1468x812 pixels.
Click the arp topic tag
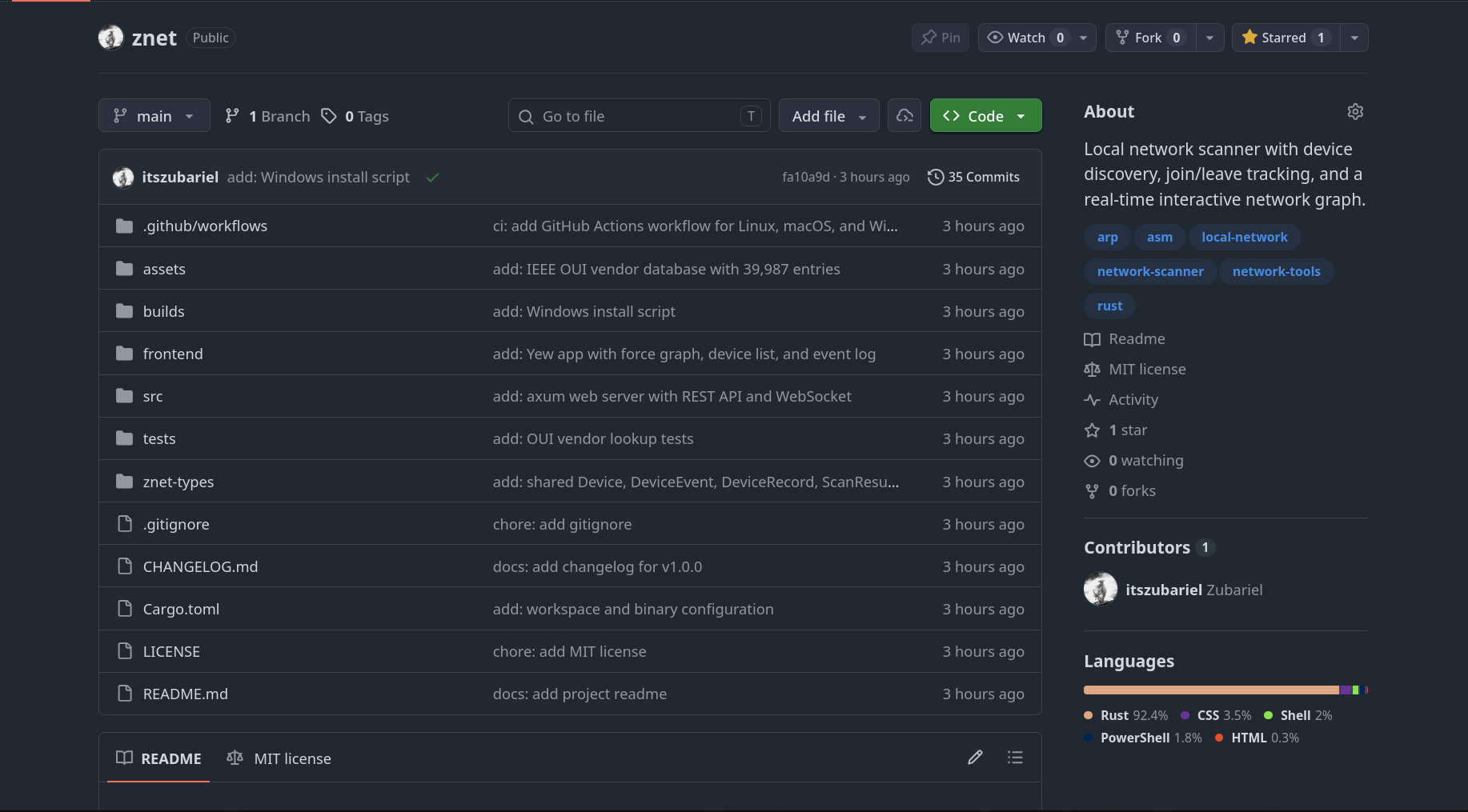1108,238
